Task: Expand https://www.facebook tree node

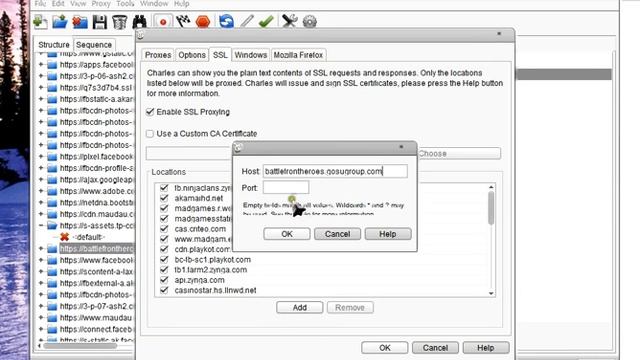Action: click(41, 260)
